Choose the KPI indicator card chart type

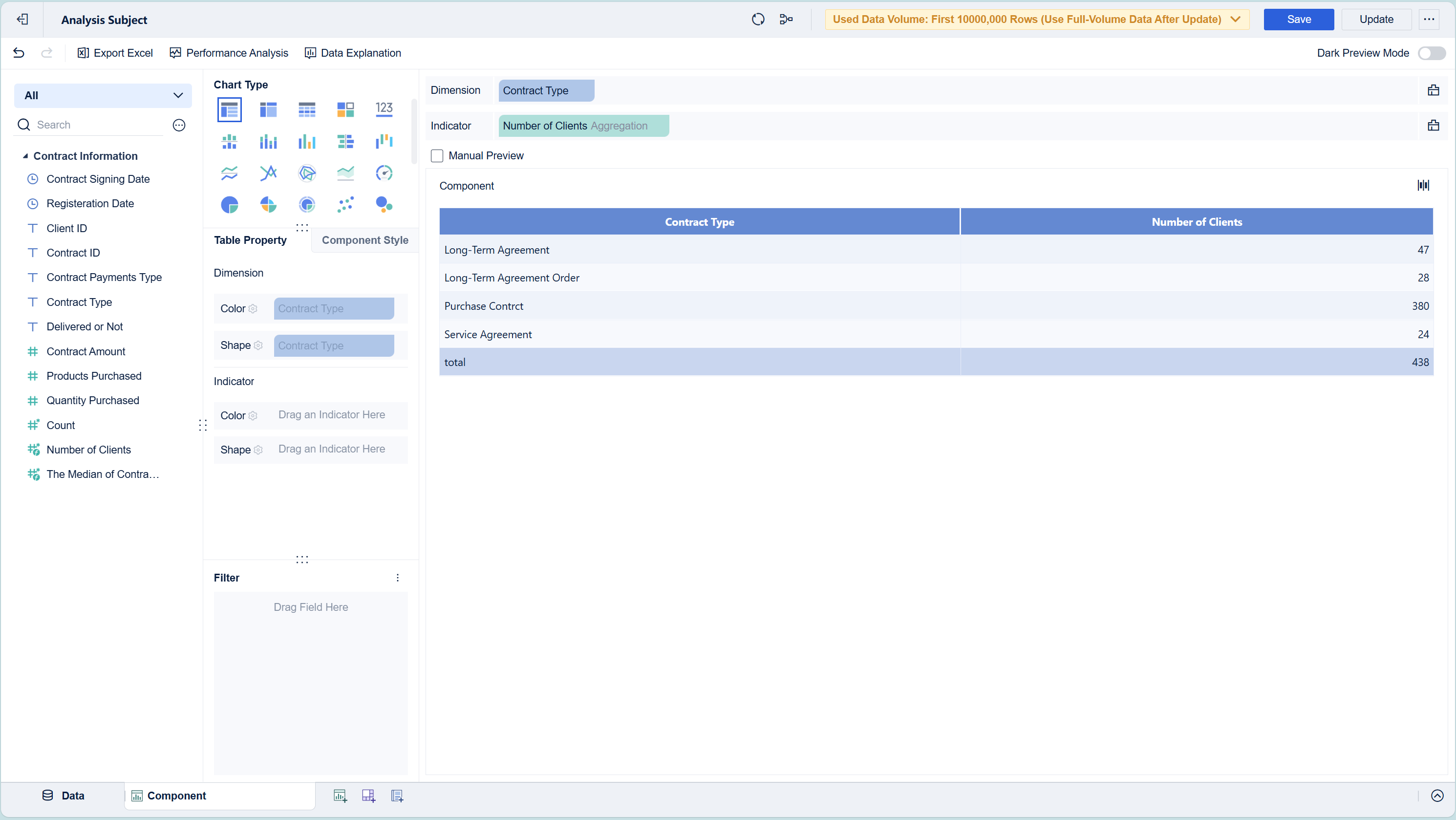point(384,109)
